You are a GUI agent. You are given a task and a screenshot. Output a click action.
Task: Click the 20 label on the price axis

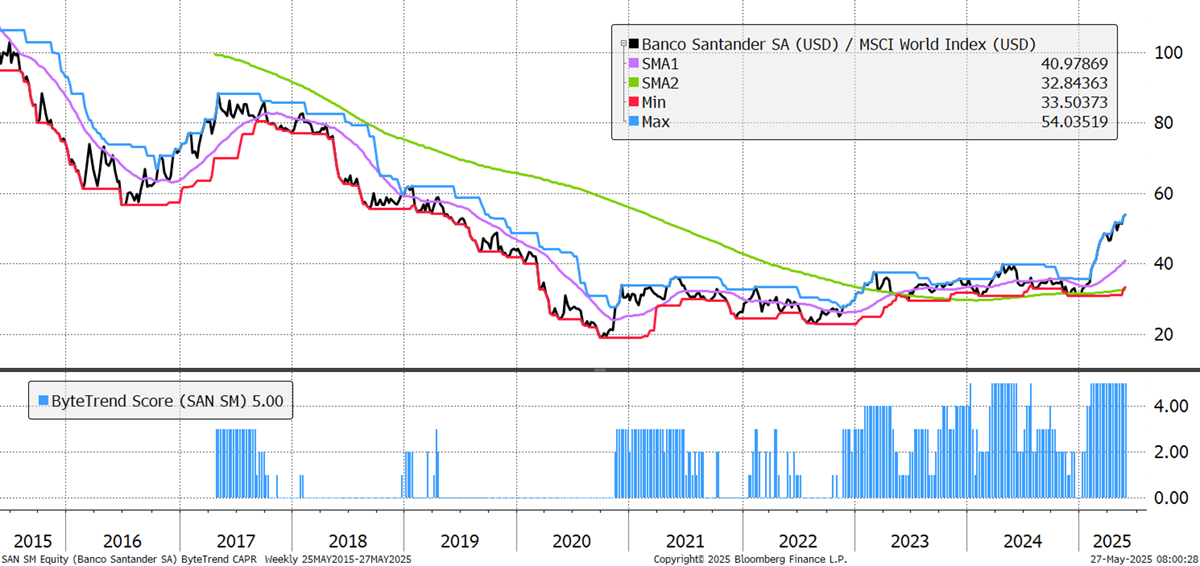pos(1163,334)
